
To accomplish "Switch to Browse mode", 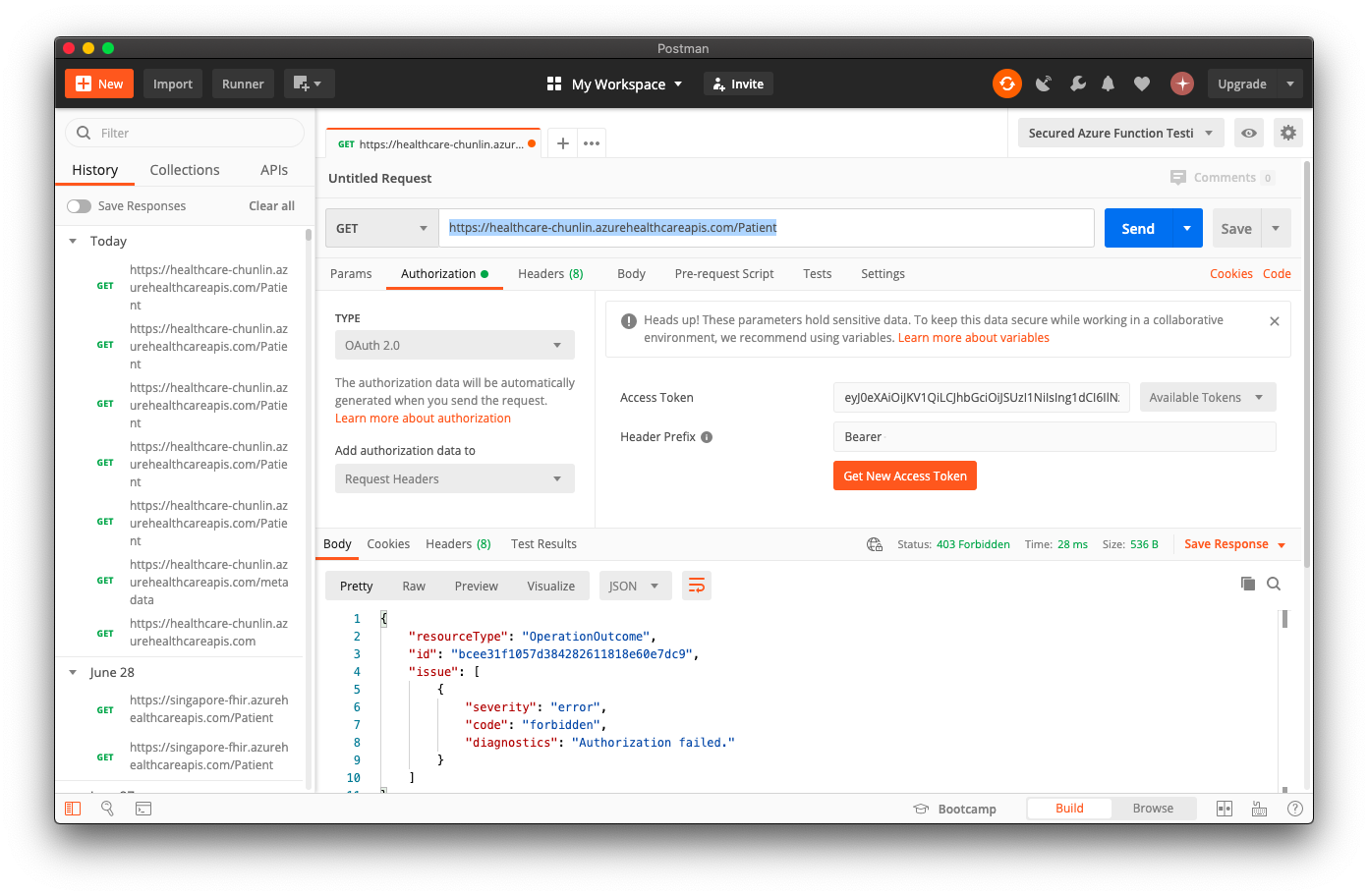I will tap(1153, 809).
